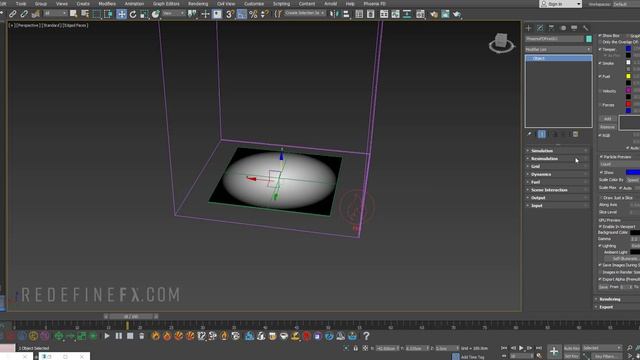Expand the Simulation rollout

[558, 151]
